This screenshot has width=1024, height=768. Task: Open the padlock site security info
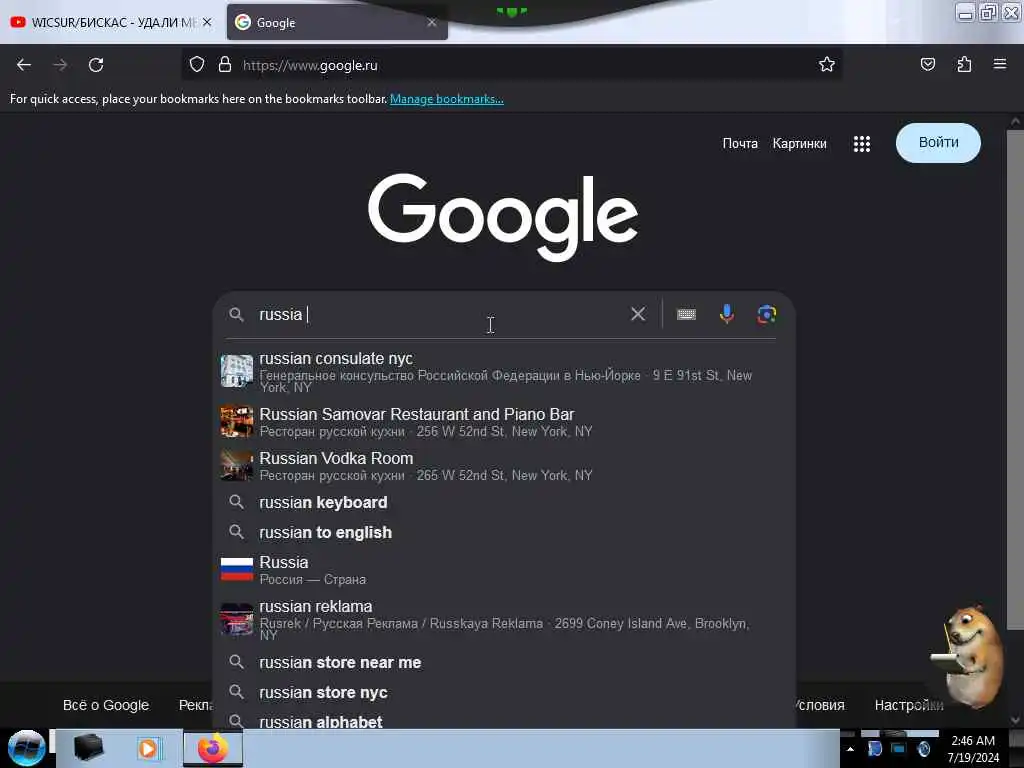(x=225, y=65)
